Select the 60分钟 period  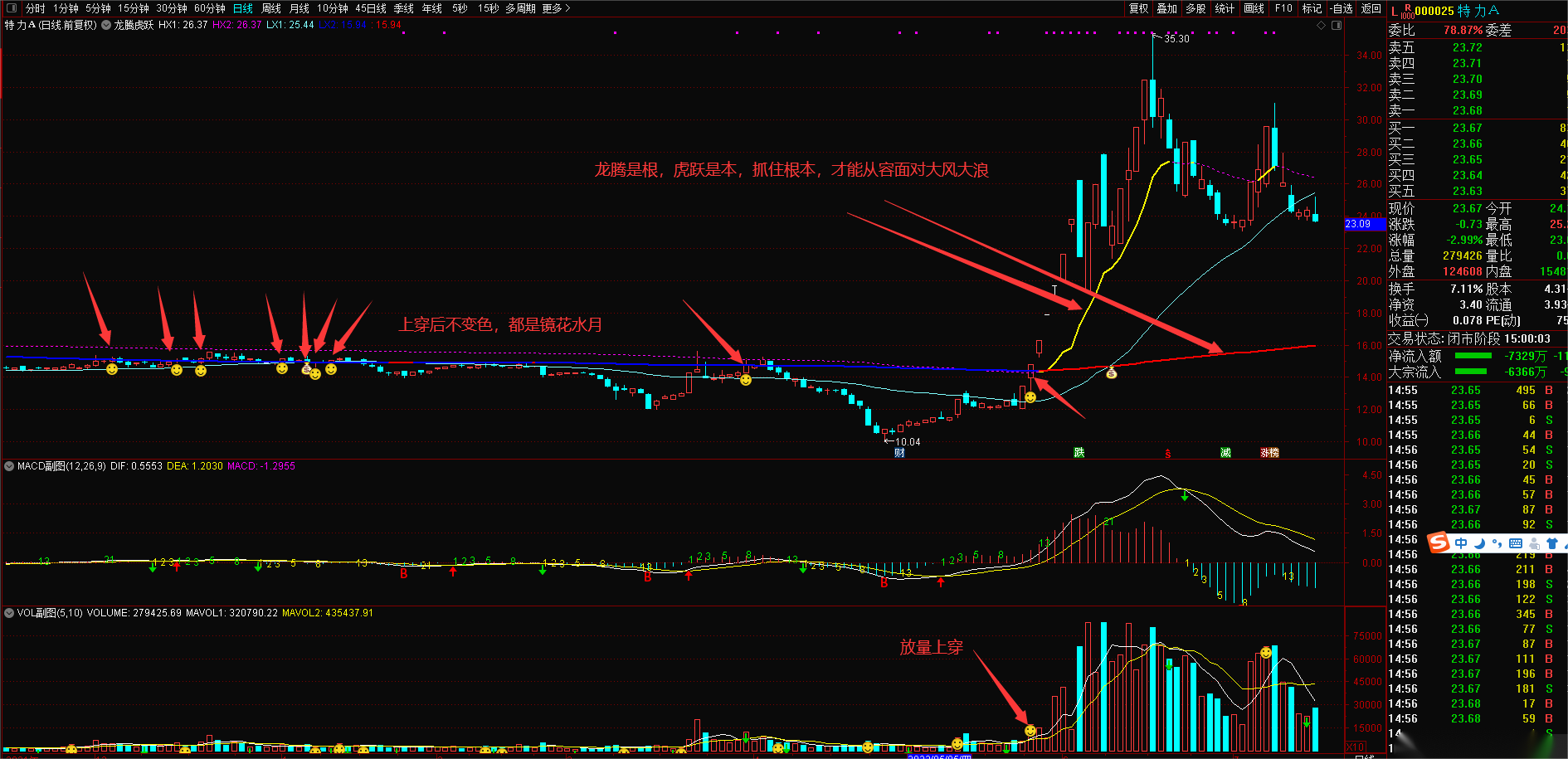click(210, 8)
